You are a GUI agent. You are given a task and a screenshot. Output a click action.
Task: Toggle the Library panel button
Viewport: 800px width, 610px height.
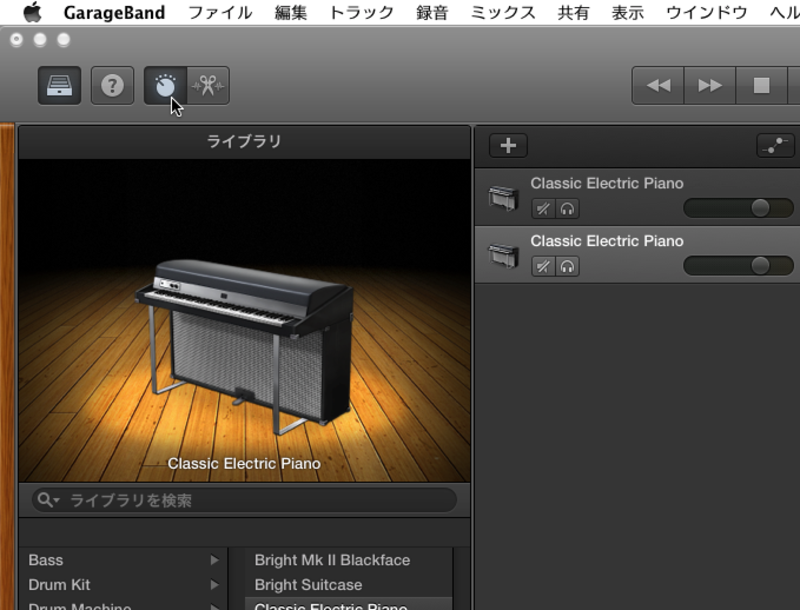click(59, 86)
